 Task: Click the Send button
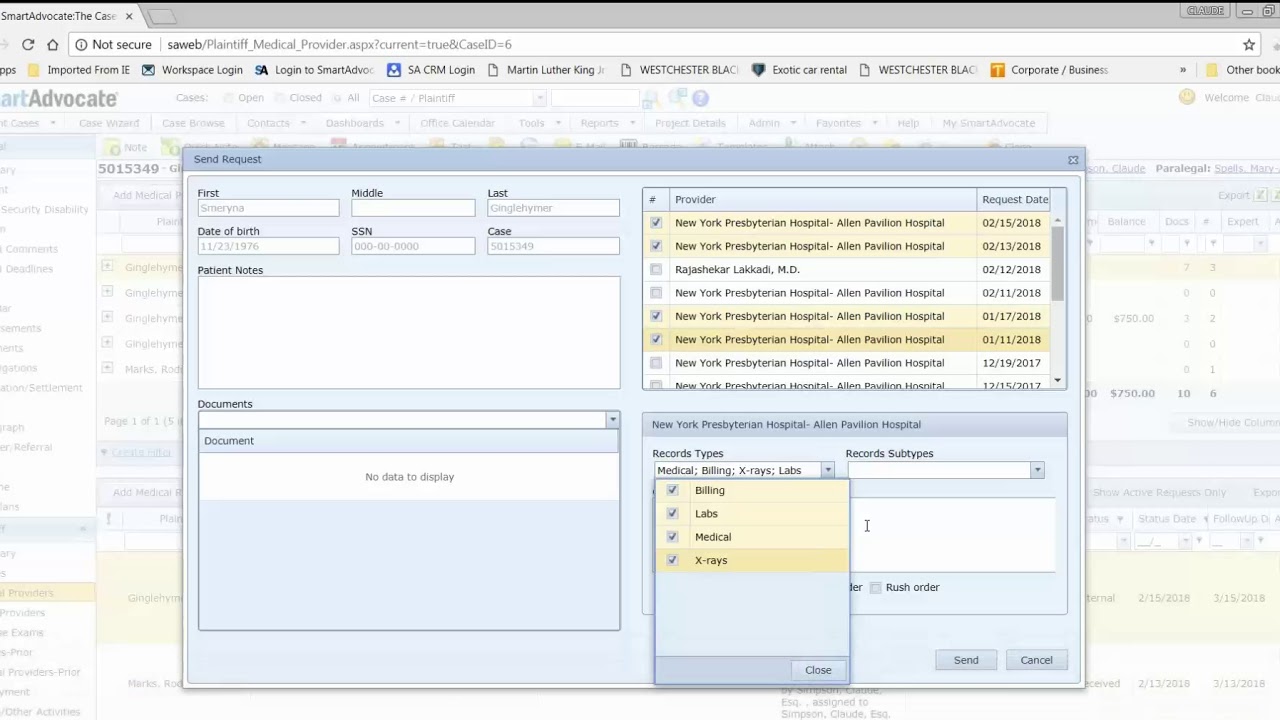click(966, 660)
